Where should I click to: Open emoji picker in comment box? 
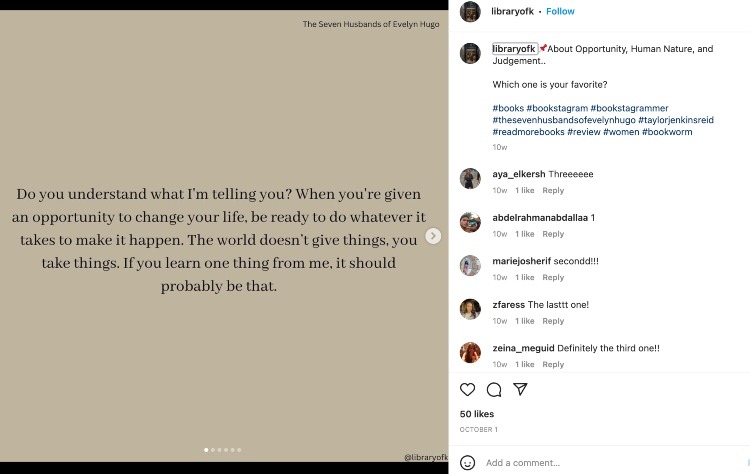pyautogui.click(x=467, y=463)
